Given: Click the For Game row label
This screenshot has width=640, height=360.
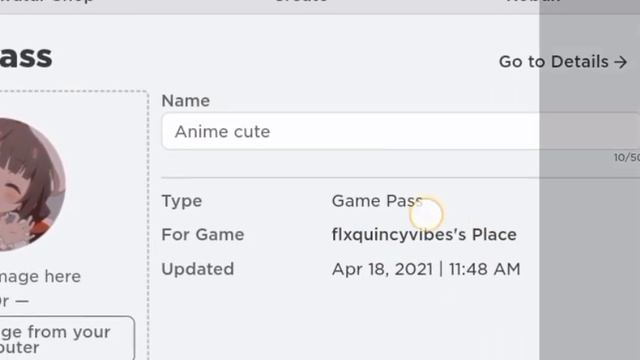Looking at the screenshot, I should [203, 235].
